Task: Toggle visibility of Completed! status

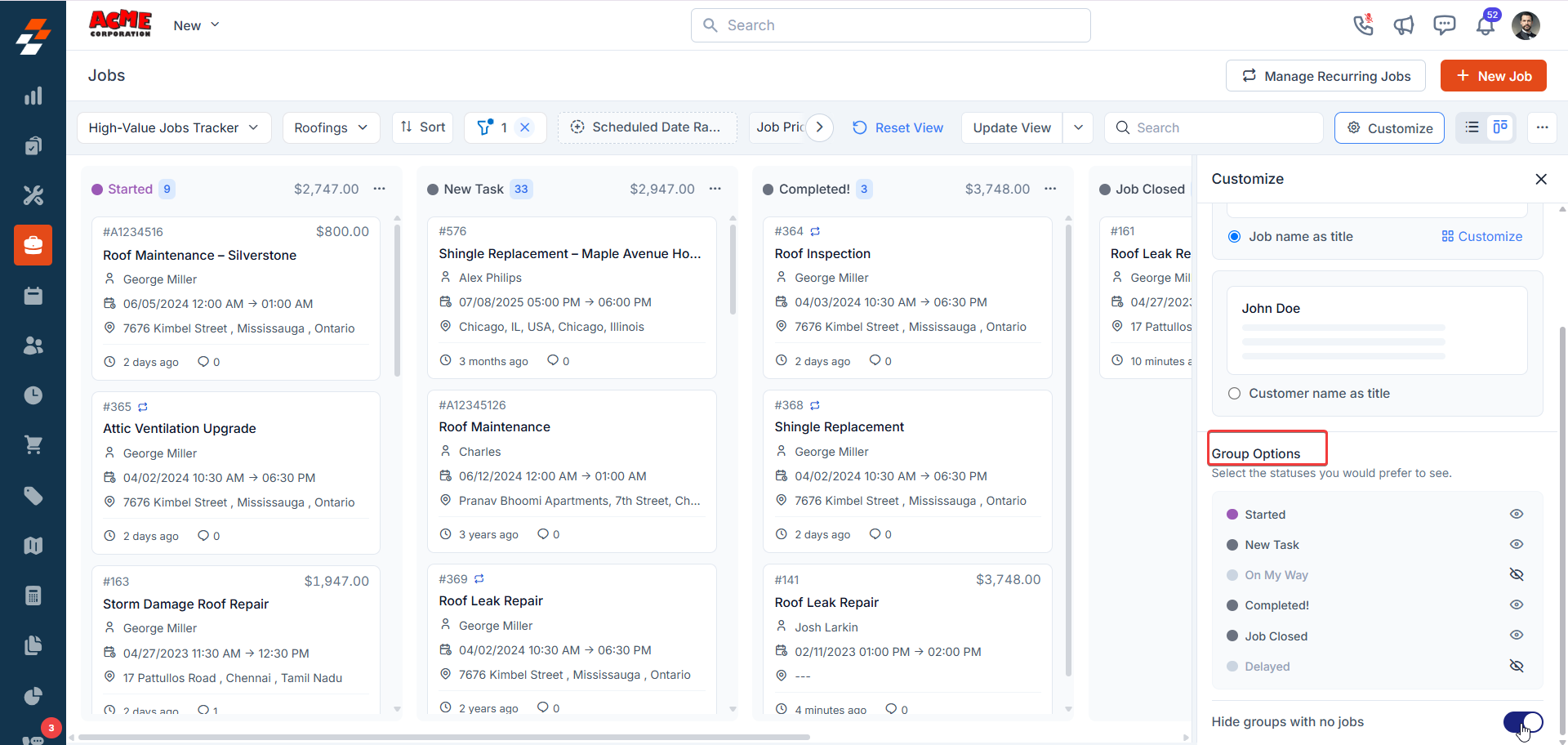Action: pos(1517,604)
